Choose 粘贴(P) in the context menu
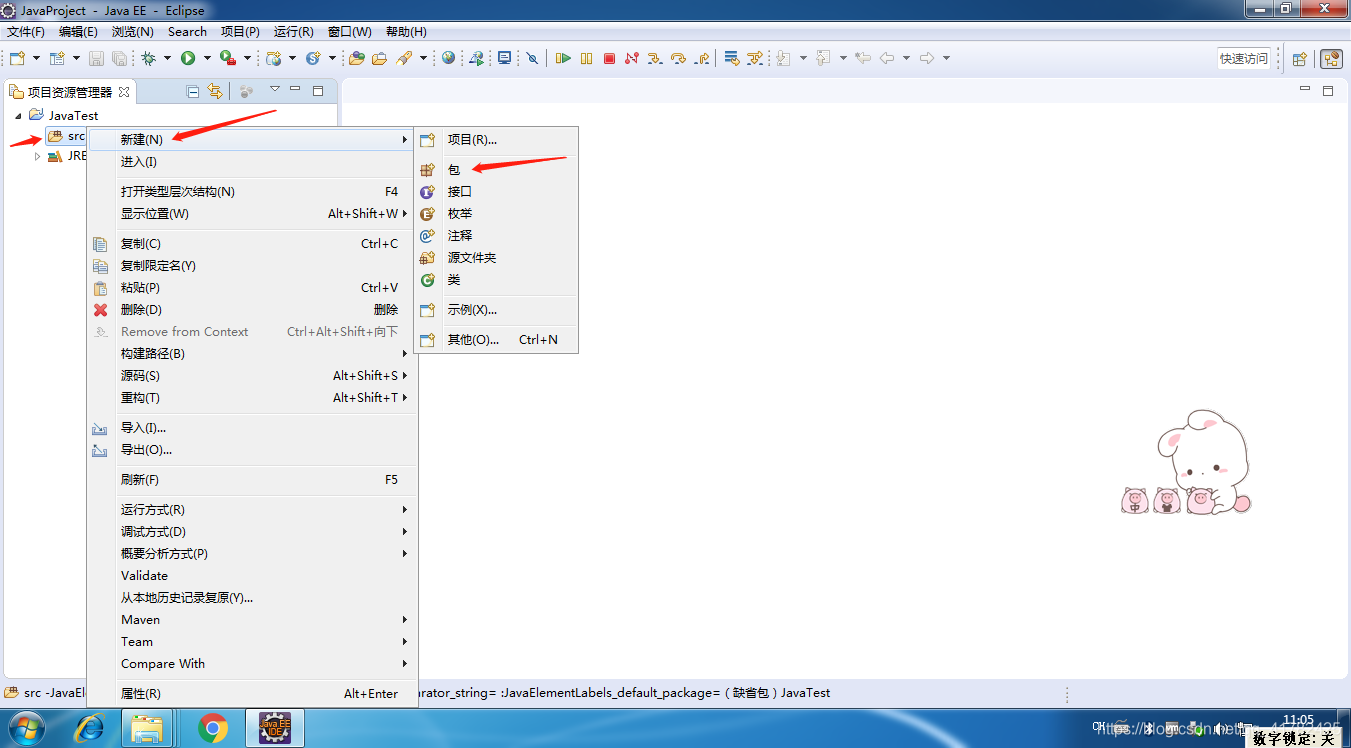Image resolution: width=1351 pixels, height=748 pixels. point(252,288)
